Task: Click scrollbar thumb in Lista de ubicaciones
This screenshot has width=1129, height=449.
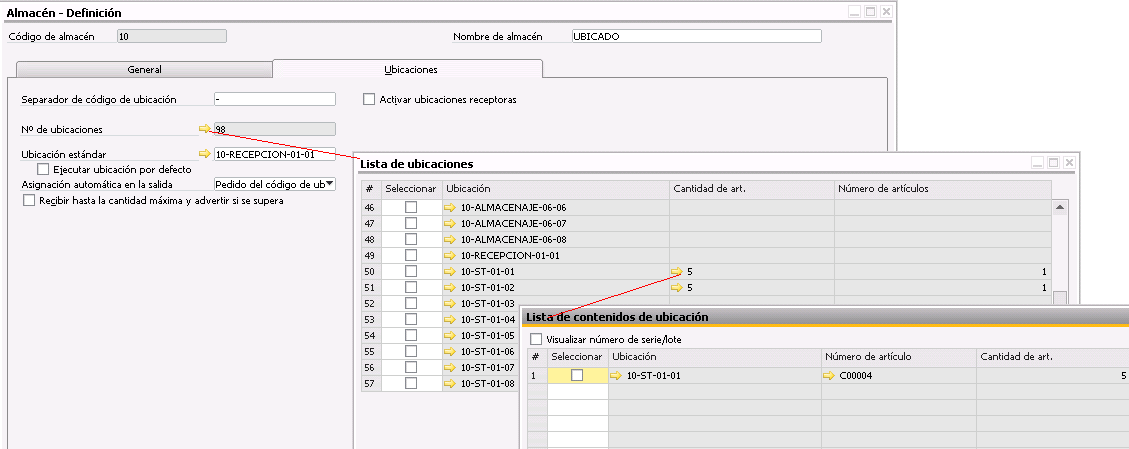Action: coord(1060,299)
